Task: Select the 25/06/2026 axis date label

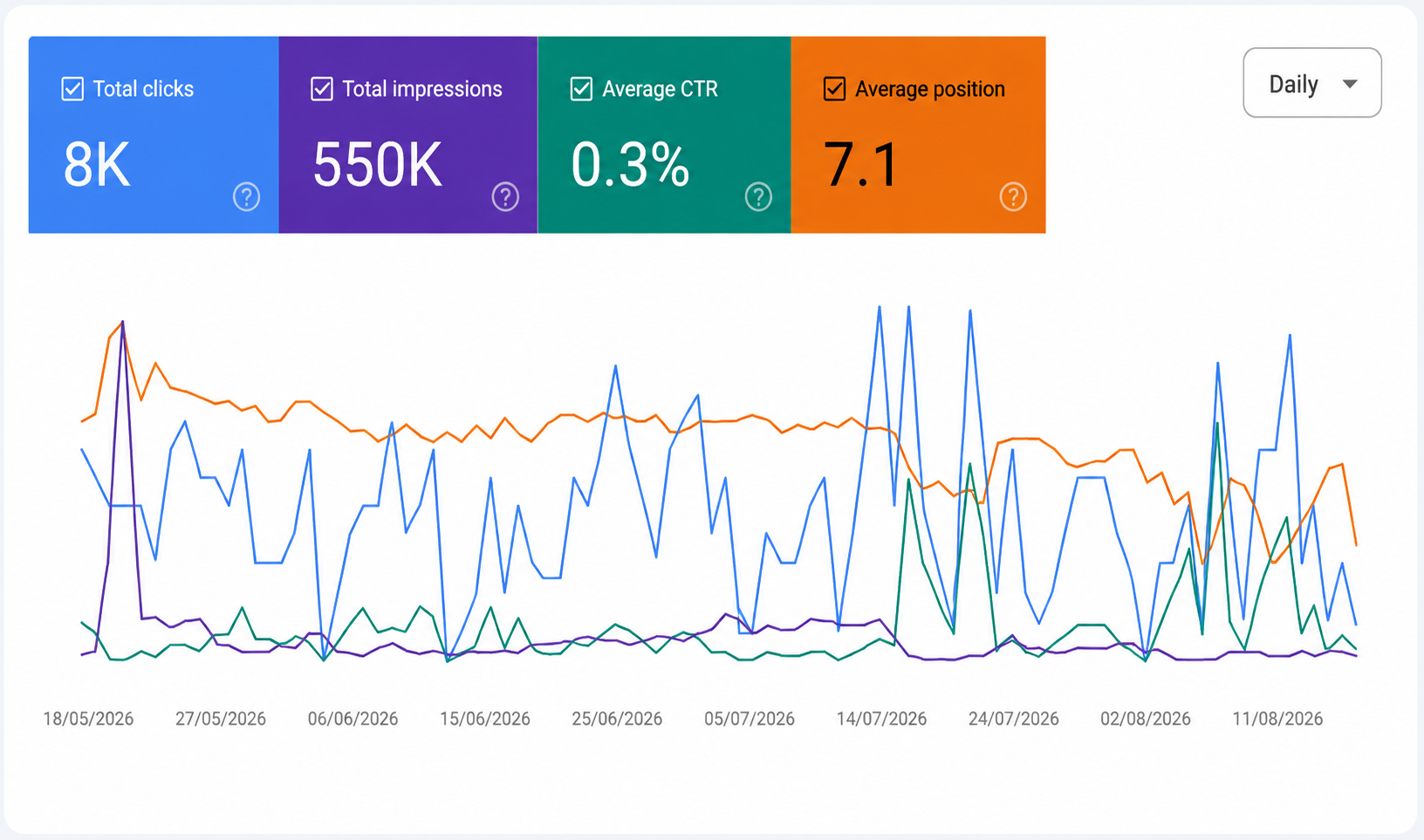Action: pyautogui.click(x=617, y=719)
